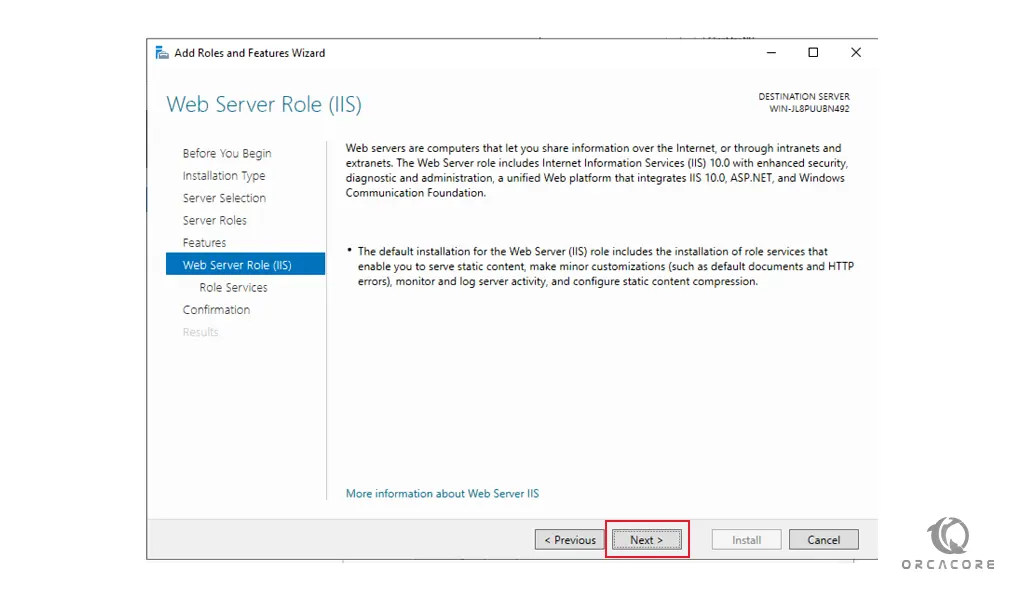Click the WIN-JL8PUUBN492 server name
The height and width of the screenshot is (600, 1024).
click(x=809, y=109)
